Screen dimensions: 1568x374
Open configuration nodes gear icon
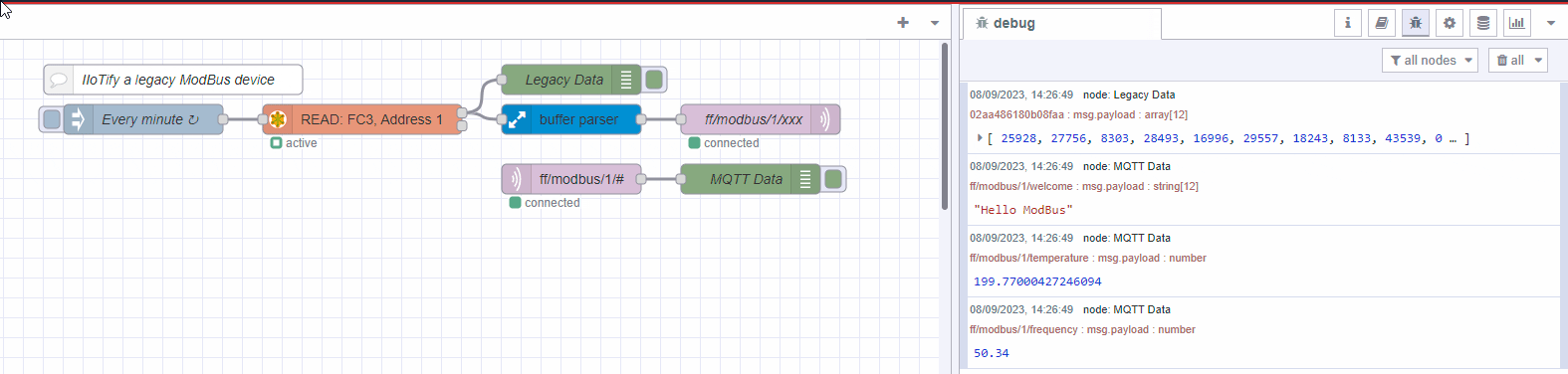[x=1449, y=23]
